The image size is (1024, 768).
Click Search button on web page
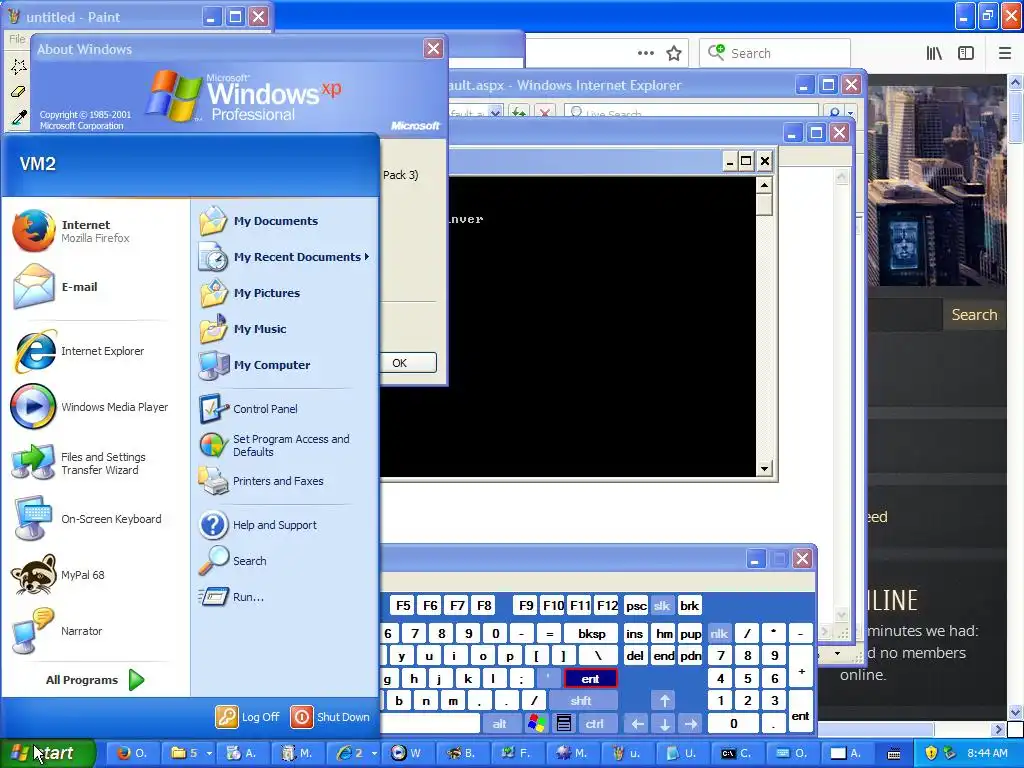tap(974, 315)
